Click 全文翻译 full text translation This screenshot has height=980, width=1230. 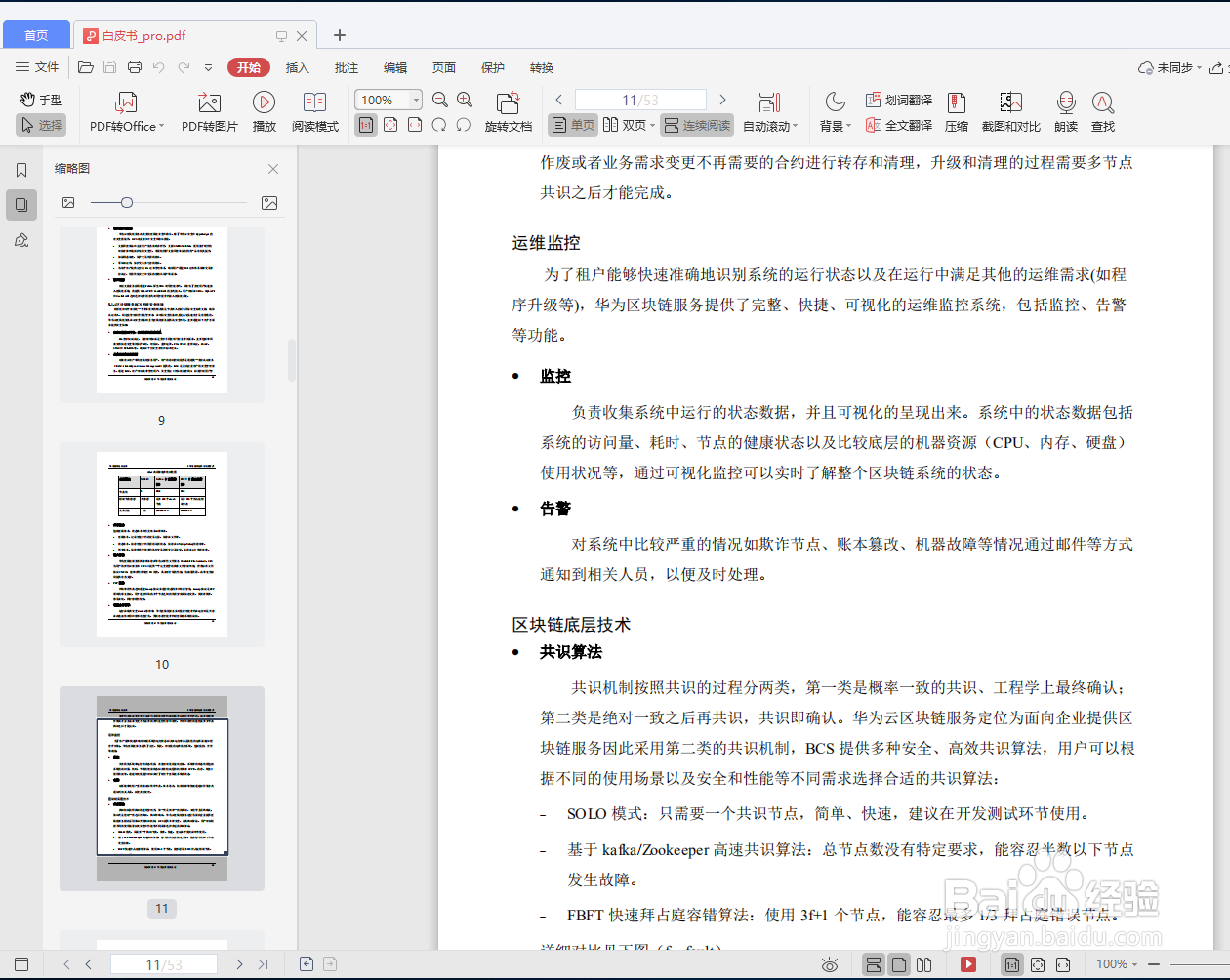899,125
